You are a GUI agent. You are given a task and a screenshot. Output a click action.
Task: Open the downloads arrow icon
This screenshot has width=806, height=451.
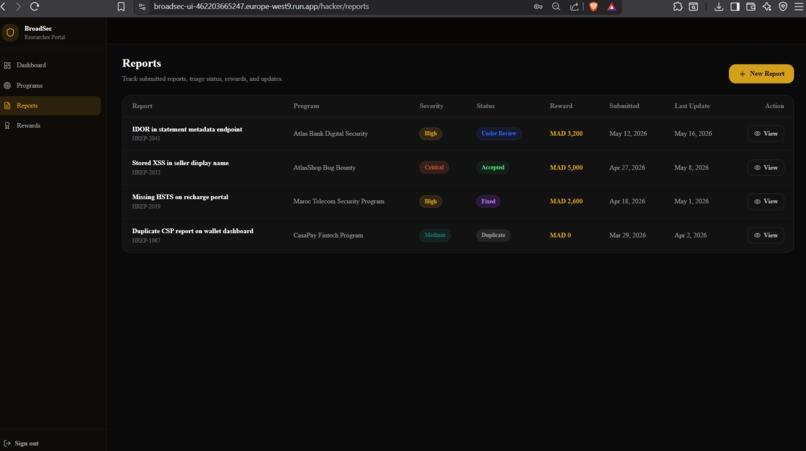pyautogui.click(x=719, y=7)
